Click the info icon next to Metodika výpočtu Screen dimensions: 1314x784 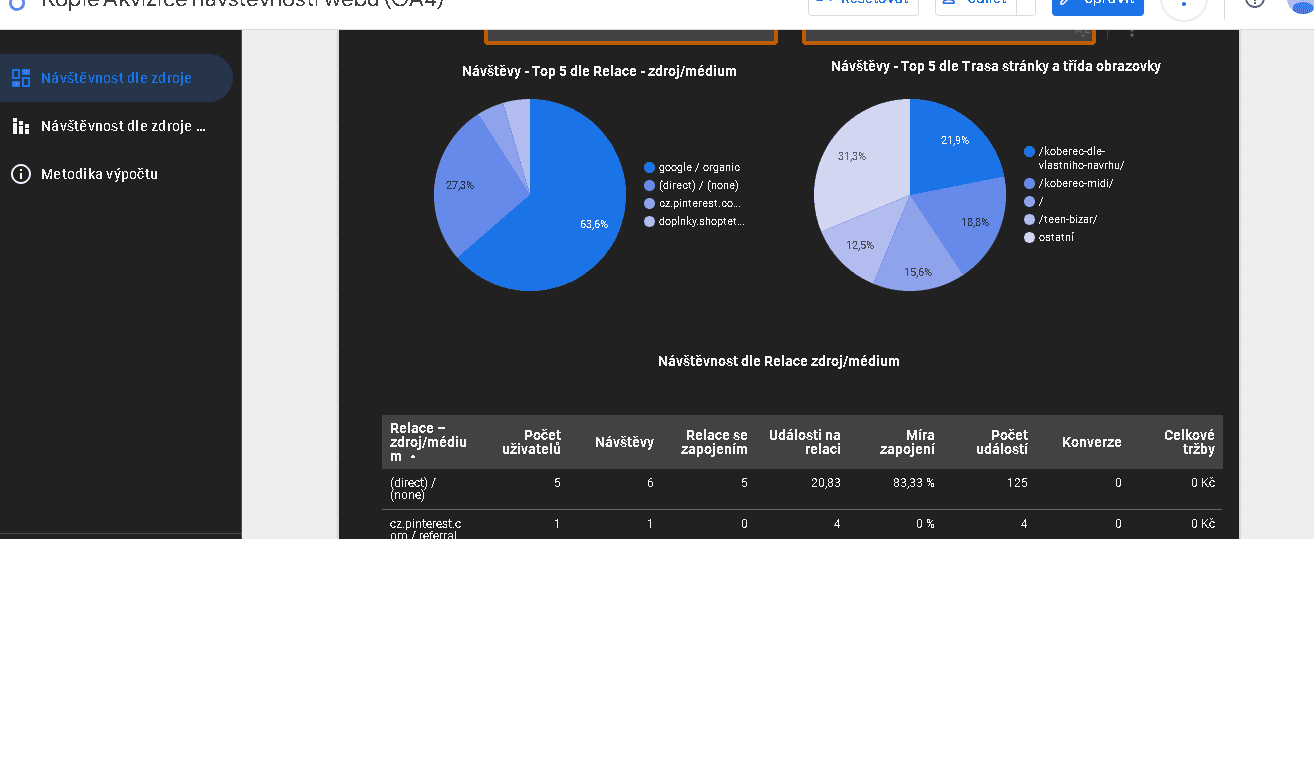coord(20,174)
